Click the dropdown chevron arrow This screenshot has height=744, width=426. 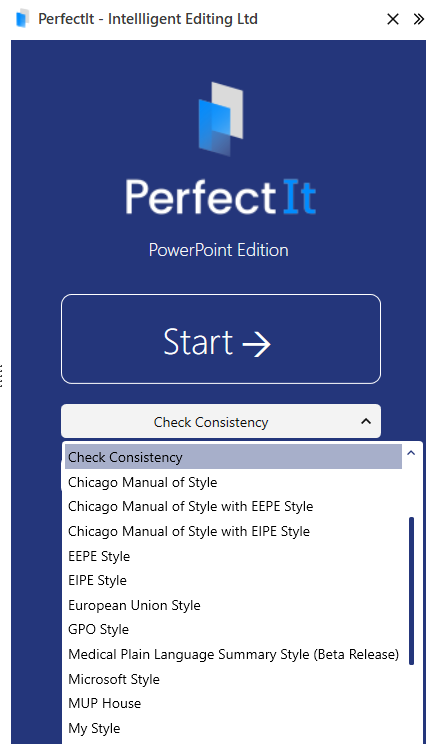366,421
